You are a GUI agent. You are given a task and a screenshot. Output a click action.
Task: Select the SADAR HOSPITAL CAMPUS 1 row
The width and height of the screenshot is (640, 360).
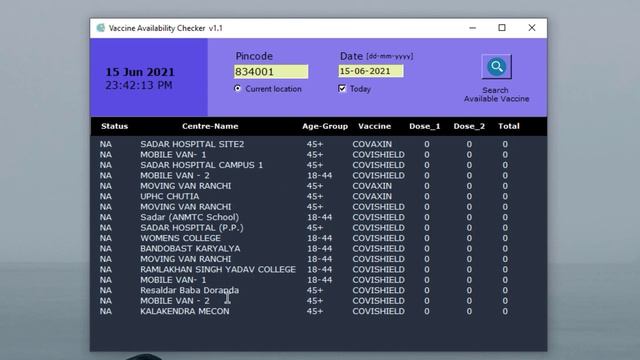[304, 165]
